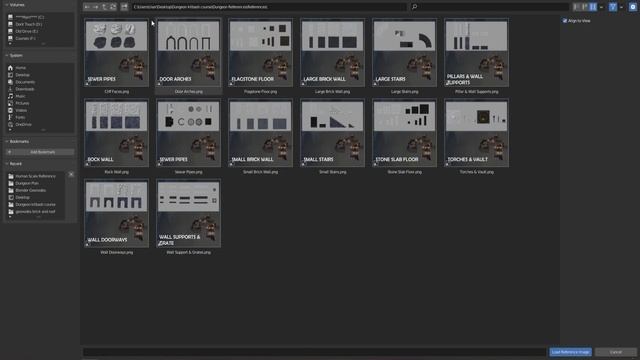Viewport: 640px width, 360px height.
Task: Go up to parent directory
Action: click(104, 7)
